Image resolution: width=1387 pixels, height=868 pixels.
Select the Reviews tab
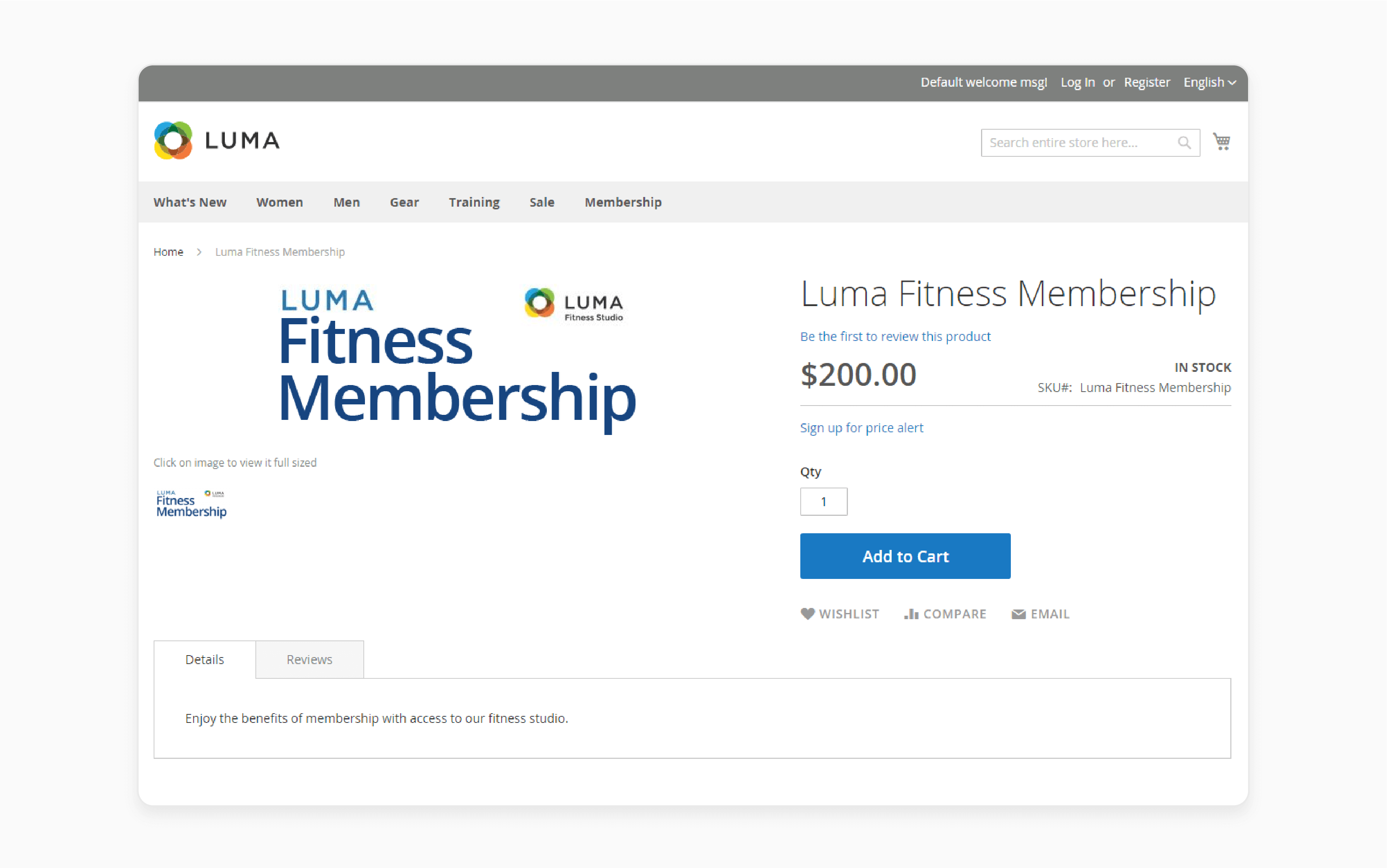pos(309,659)
